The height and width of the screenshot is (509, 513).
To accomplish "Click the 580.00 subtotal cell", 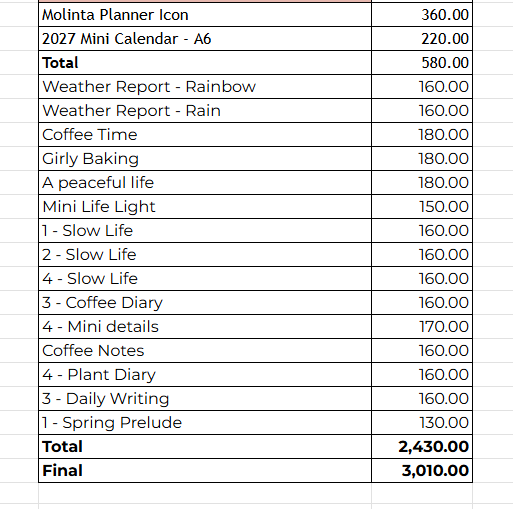I will click(x=422, y=63).
